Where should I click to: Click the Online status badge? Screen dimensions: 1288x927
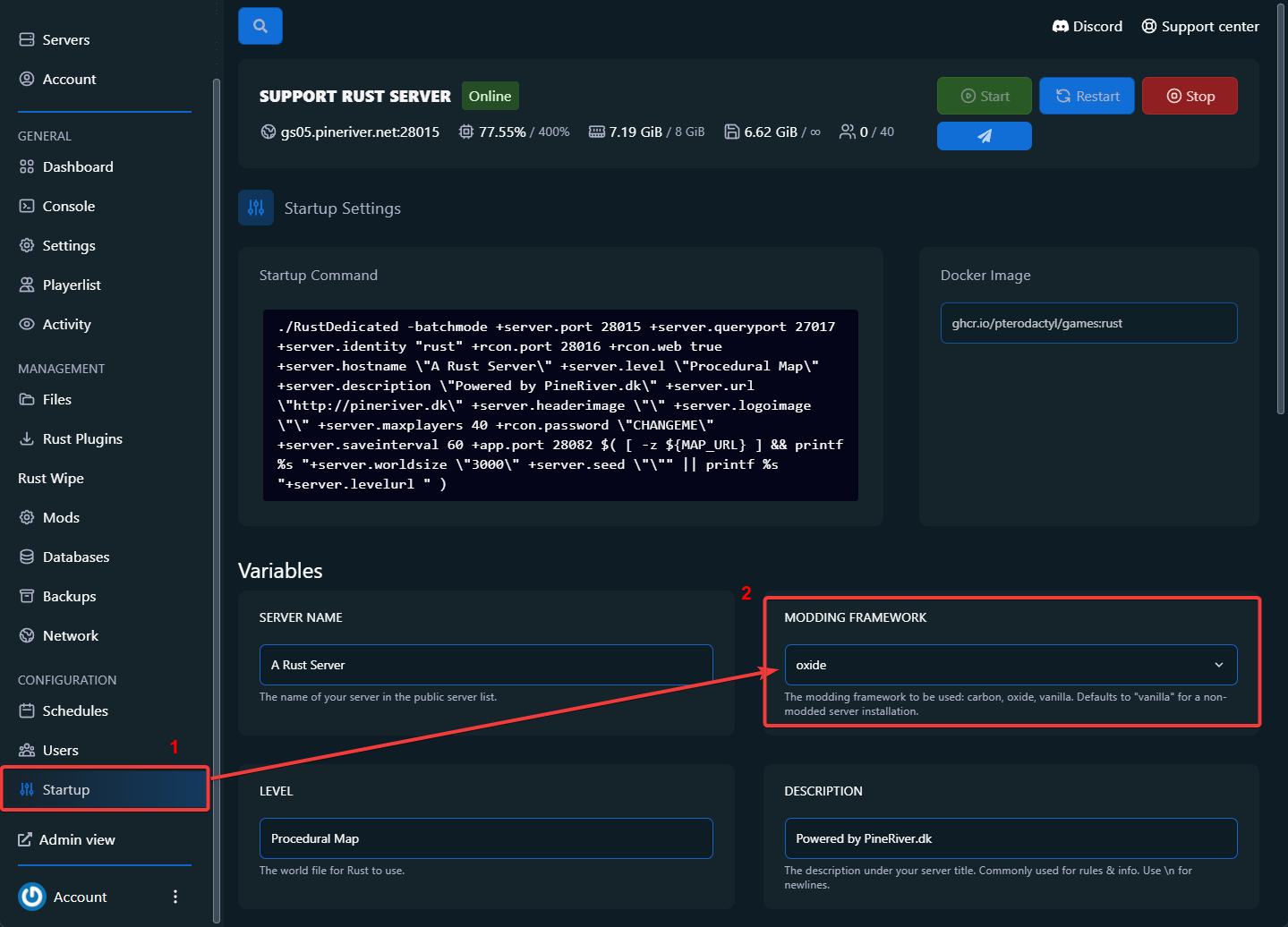coord(490,96)
